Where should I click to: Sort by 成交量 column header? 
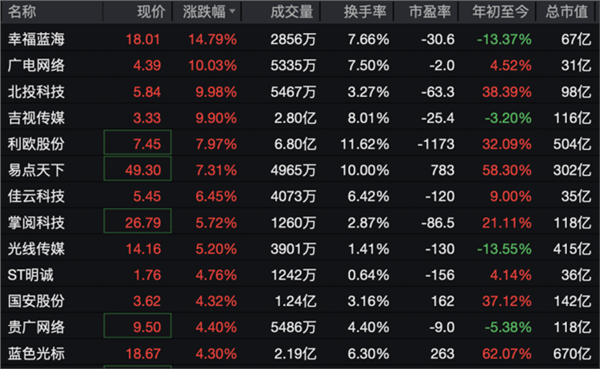click(x=292, y=12)
